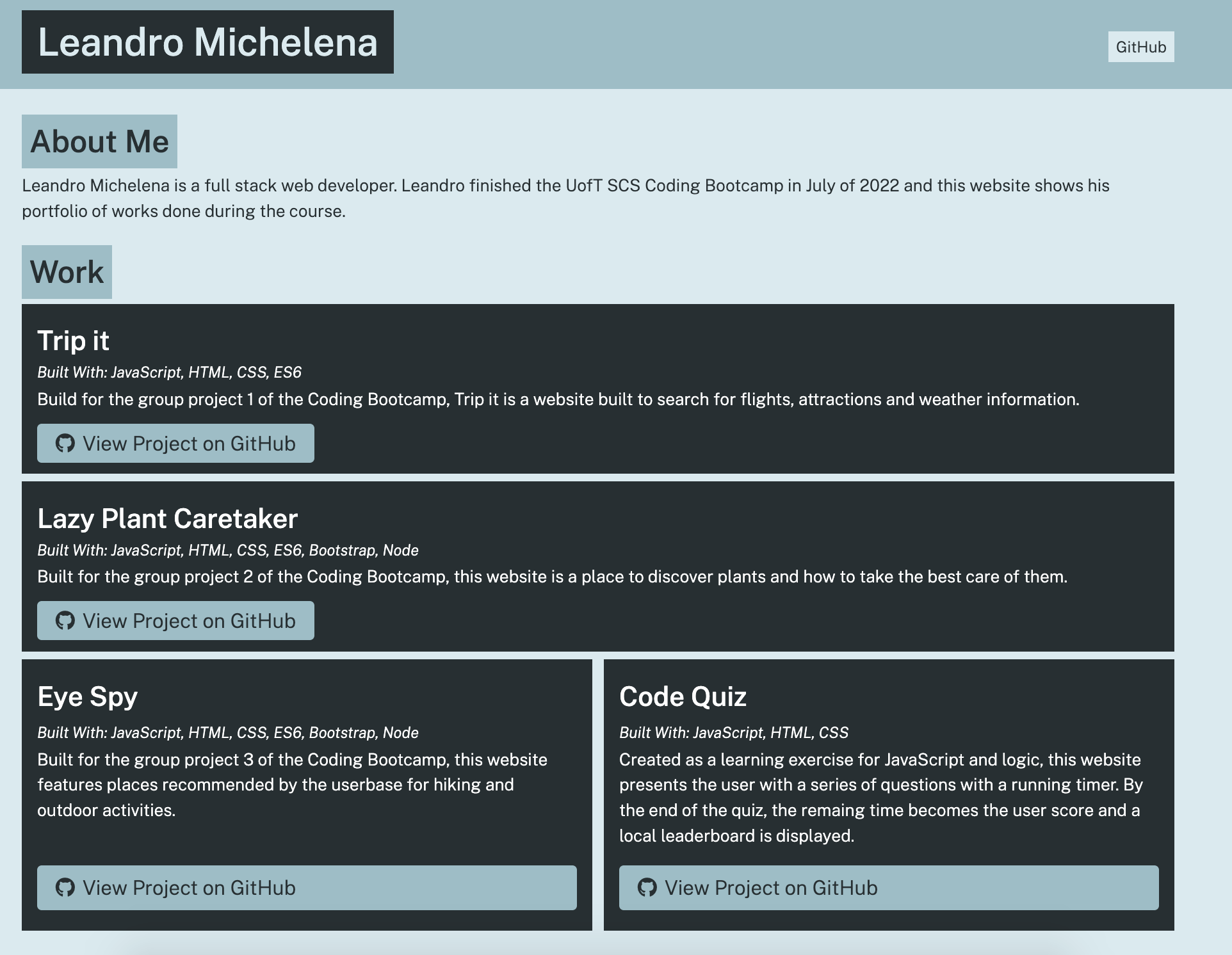Viewport: 1232px width, 955px height.
Task: Select the Work section heading
Action: point(67,271)
